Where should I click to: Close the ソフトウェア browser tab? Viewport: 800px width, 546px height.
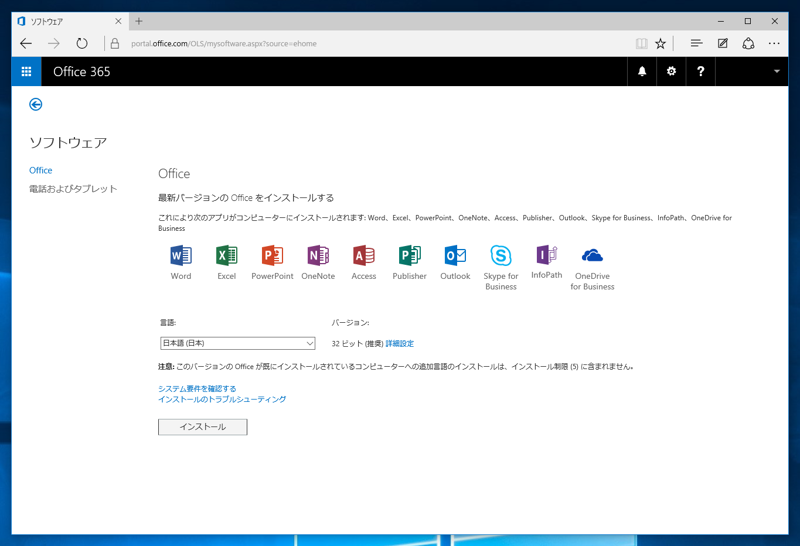pos(118,21)
